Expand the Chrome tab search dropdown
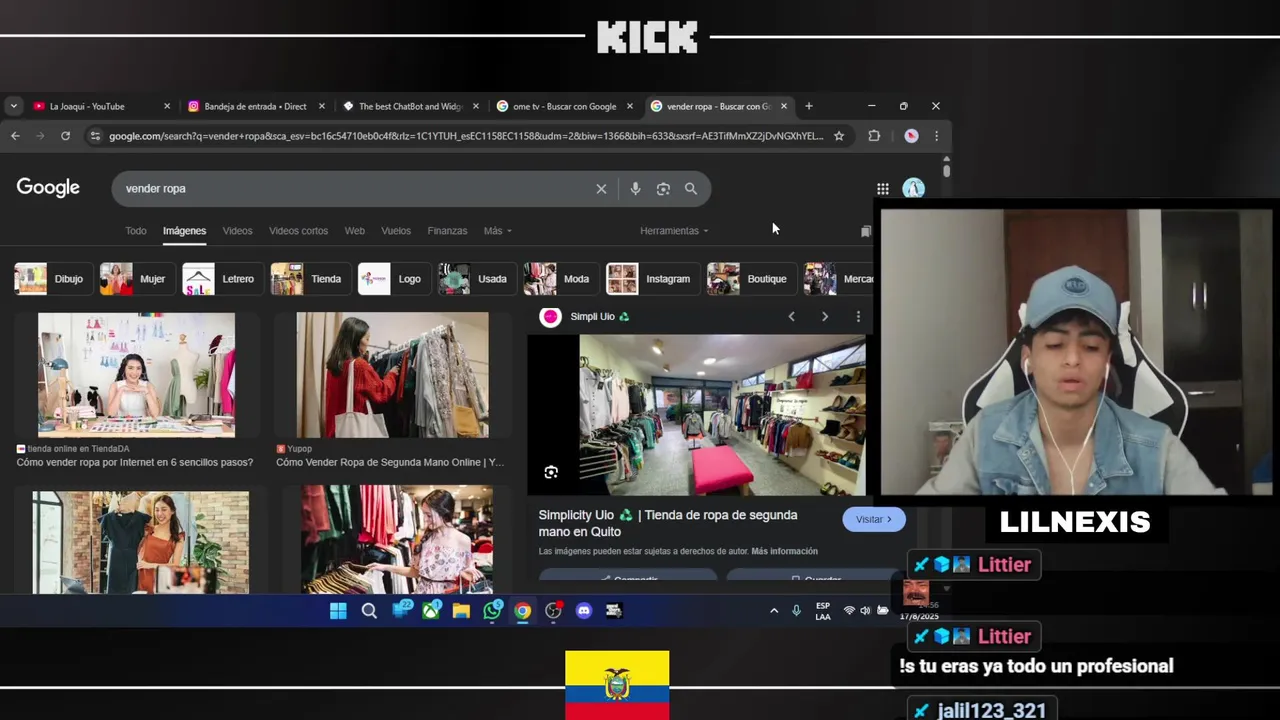This screenshot has height=720, width=1280. pyautogui.click(x=13, y=106)
